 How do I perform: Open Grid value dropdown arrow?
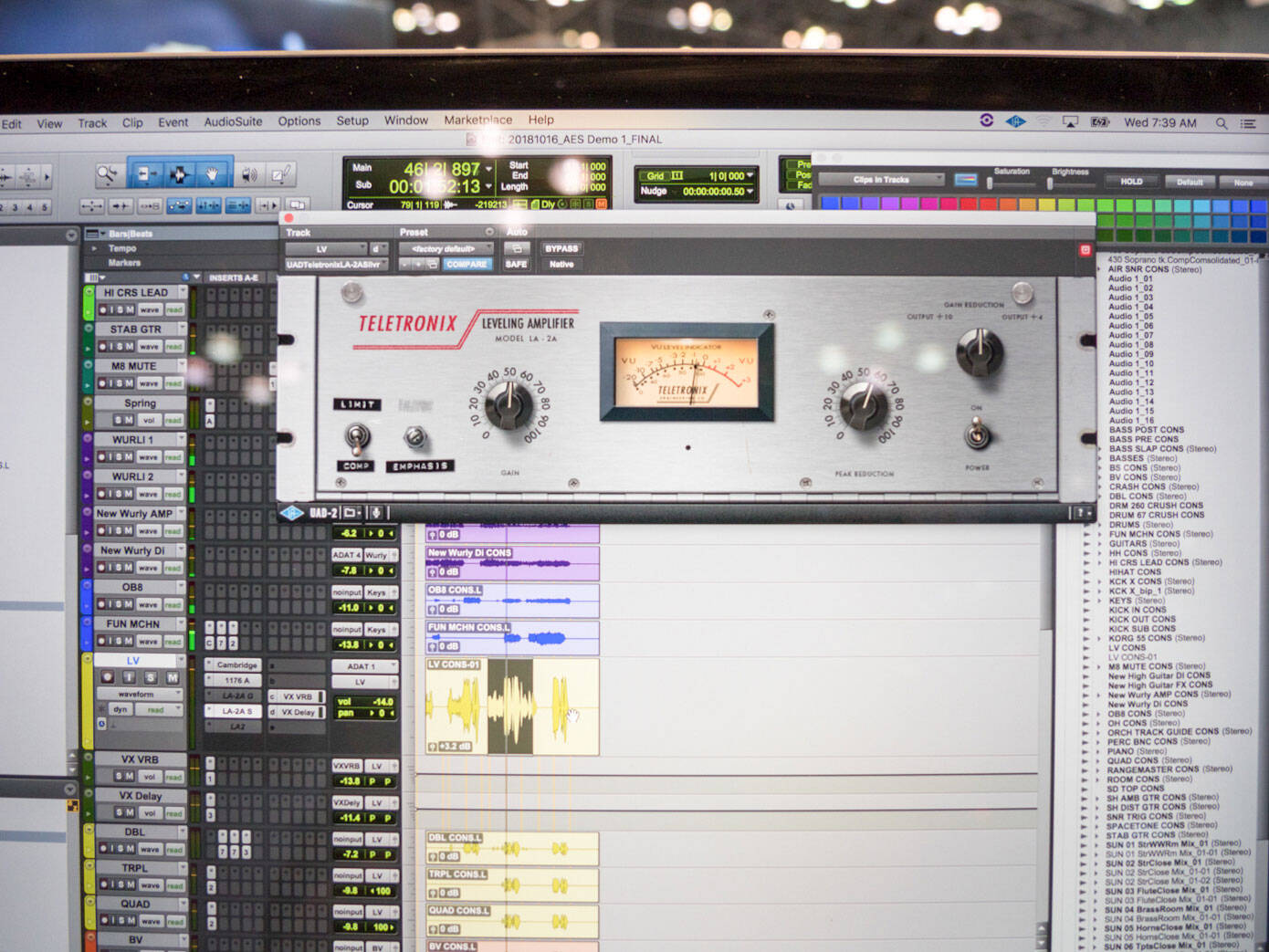coord(750,175)
